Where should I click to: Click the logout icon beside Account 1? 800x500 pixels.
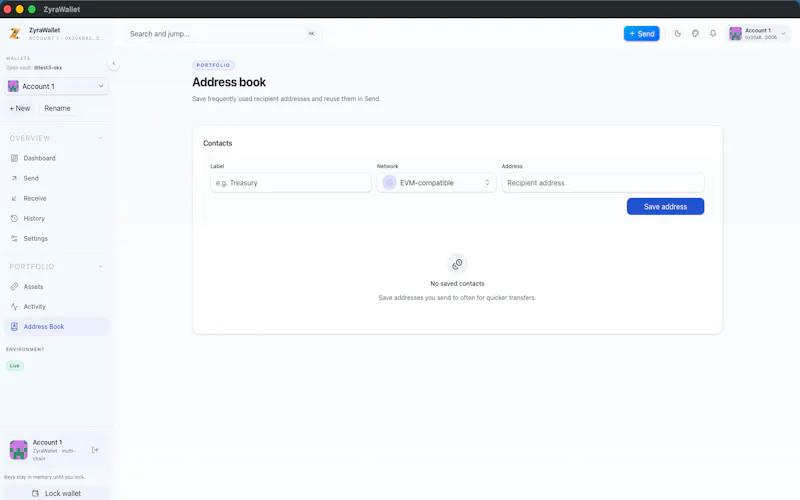[x=95, y=450]
